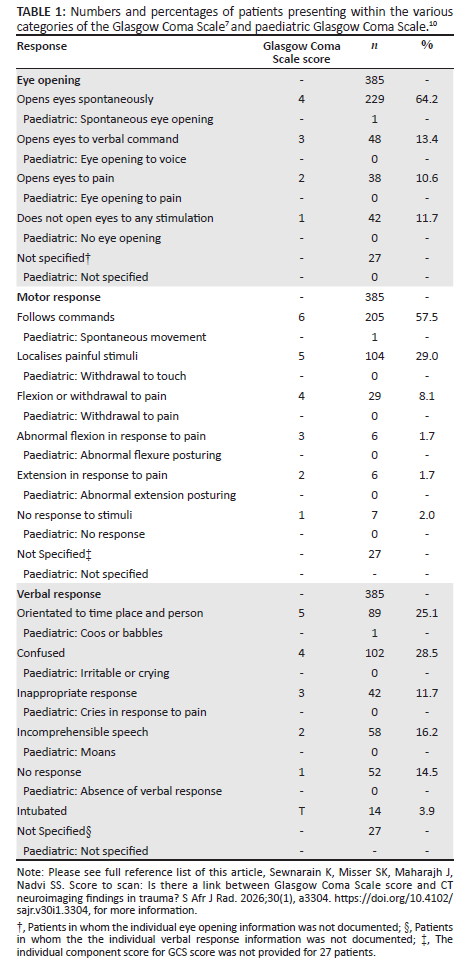Select the 'Motor response' section header
The height and width of the screenshot is (963, 468).
click(57, 297)
